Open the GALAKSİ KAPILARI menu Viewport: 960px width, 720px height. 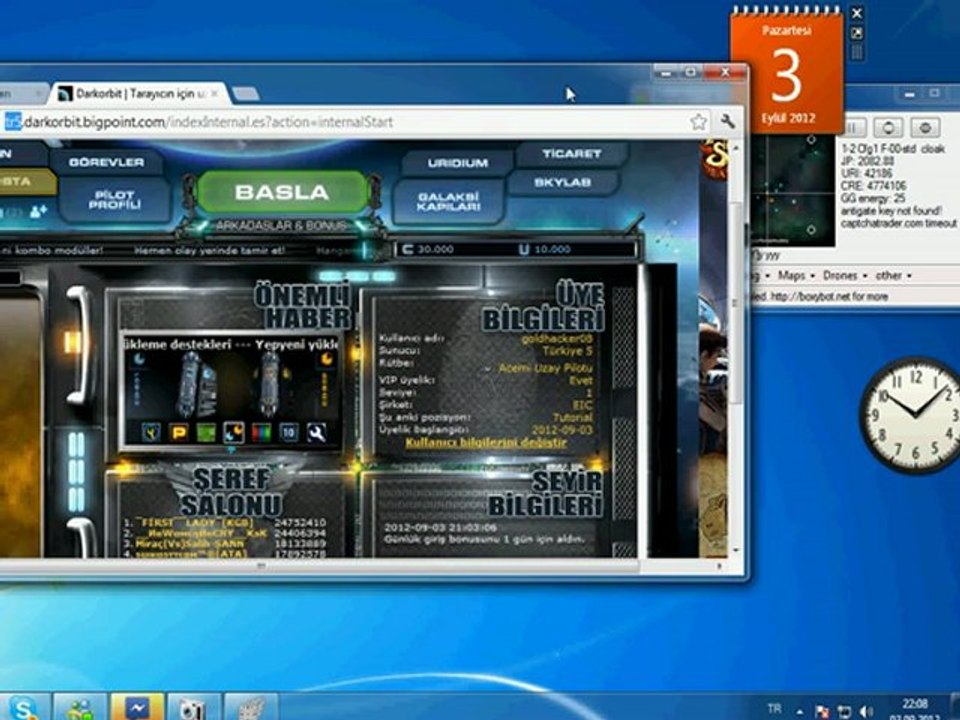(448, 201)
